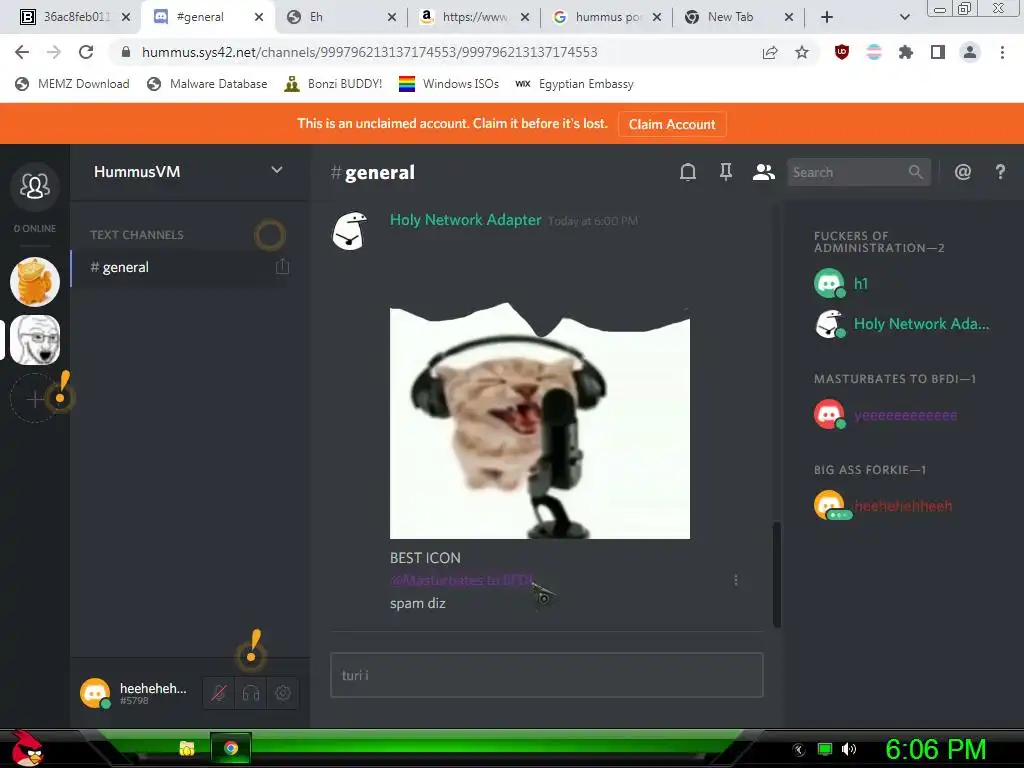Image resolution: width=1024 pixels, height=768 pixels.
Task: Click the Chrome taskbar icon
Action: 231,748
